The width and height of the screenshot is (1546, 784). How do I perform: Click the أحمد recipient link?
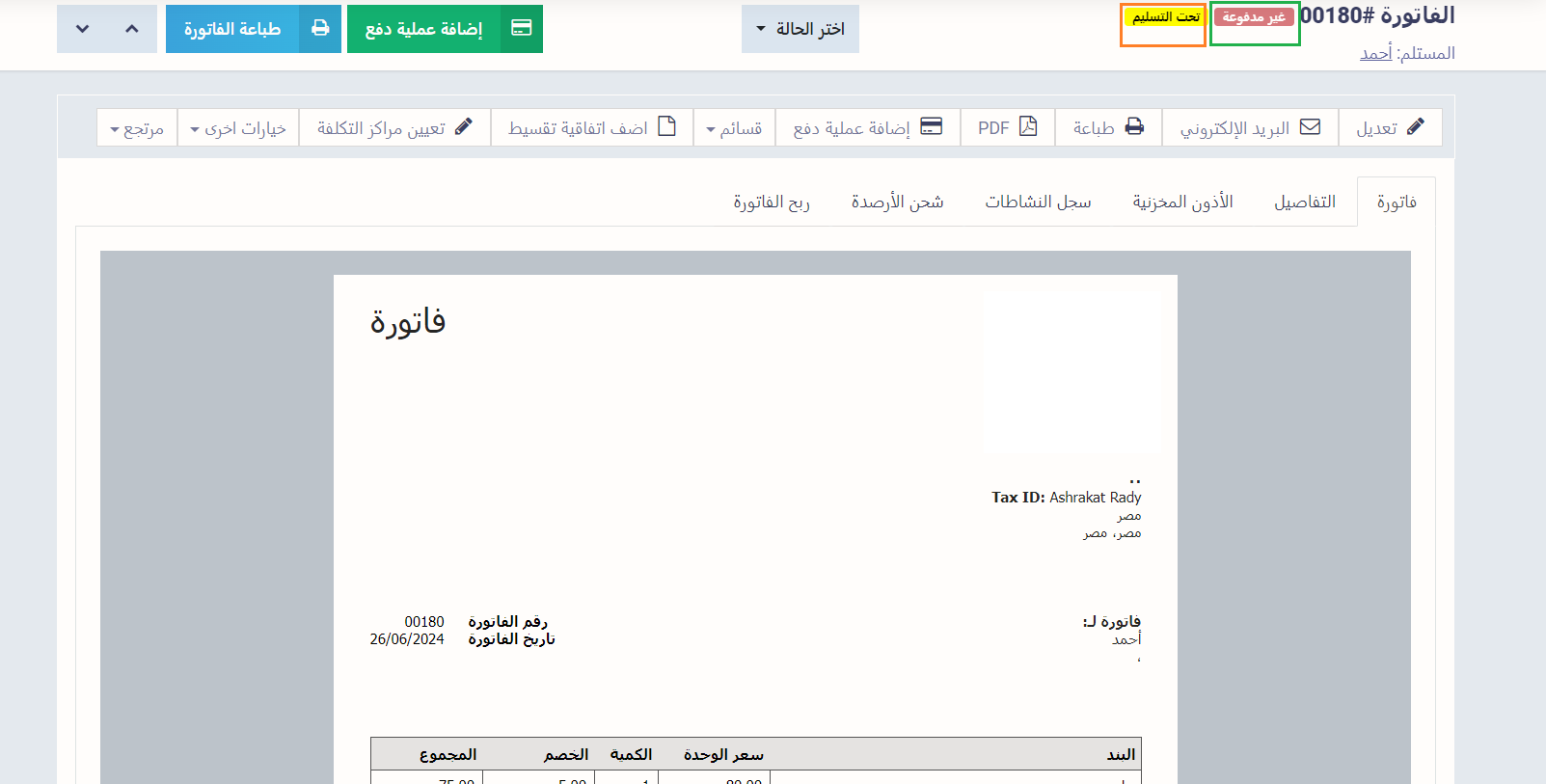(x=1375, y=53)
